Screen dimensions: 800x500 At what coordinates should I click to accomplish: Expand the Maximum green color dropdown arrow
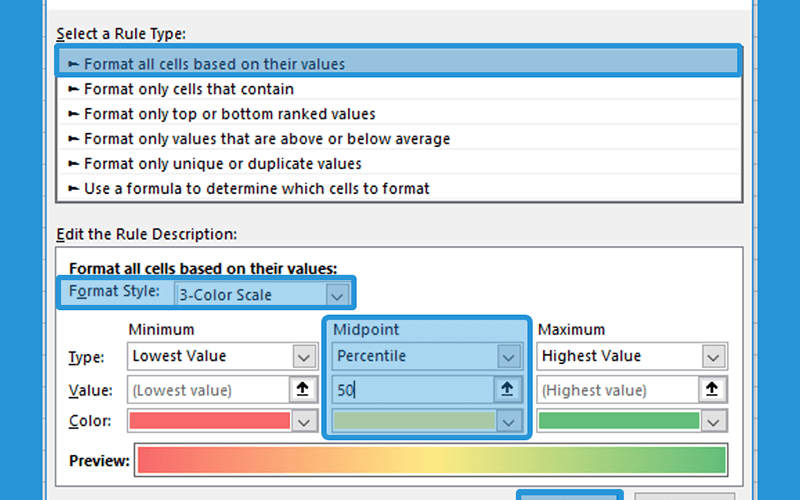(714, 421)
